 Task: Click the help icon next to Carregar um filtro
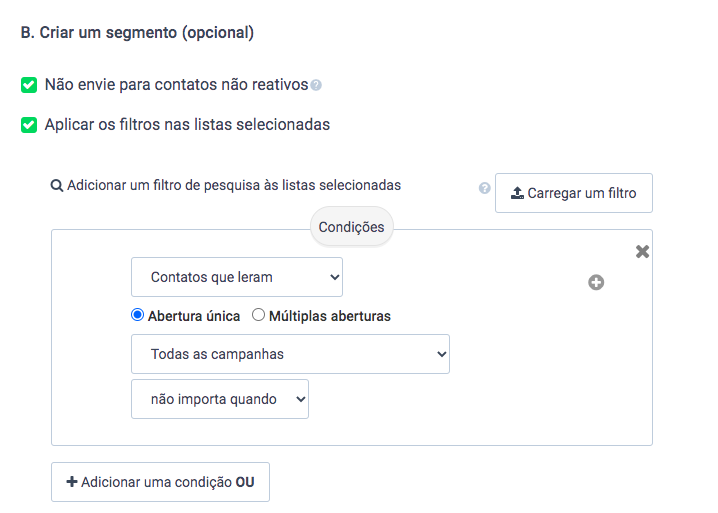point(484,188)
